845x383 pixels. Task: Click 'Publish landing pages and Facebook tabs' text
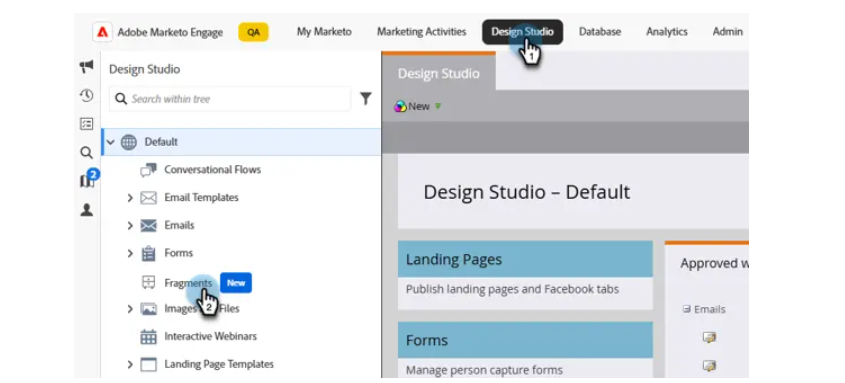pyautogui.click(x=512, y=289)
